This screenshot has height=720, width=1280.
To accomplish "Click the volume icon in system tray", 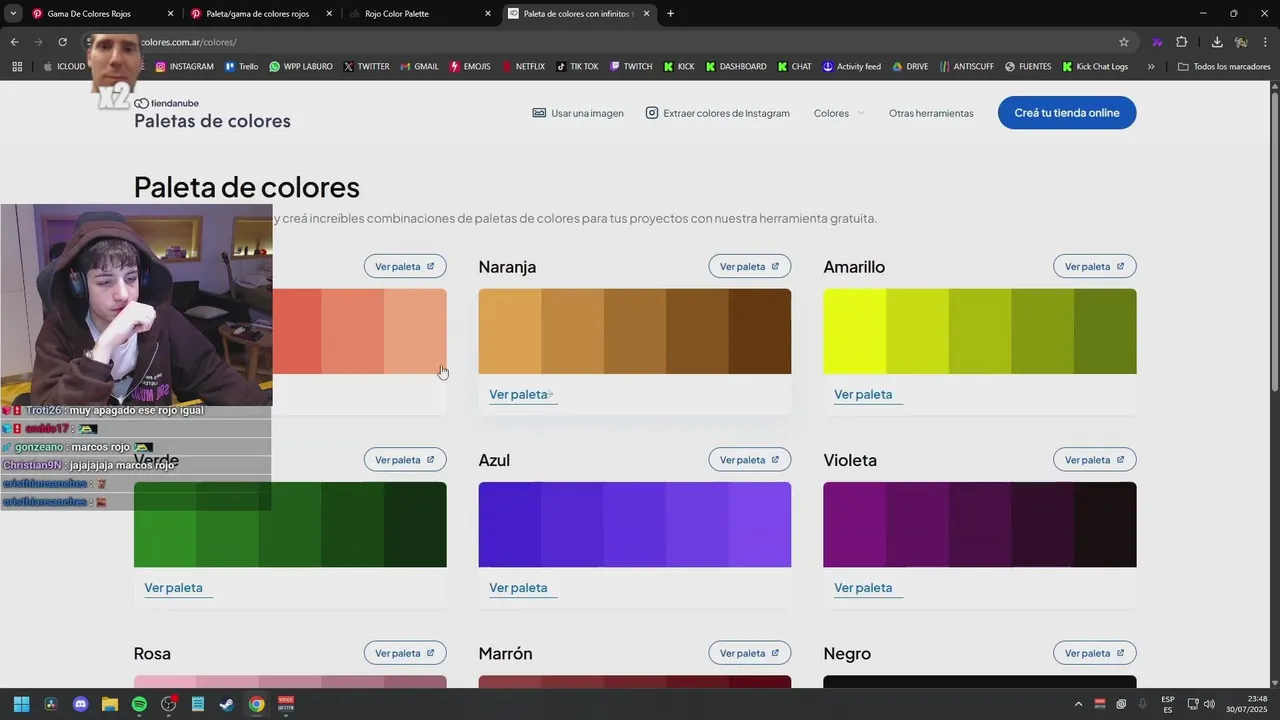I will pyautogui.click(x=1209, y=704).
